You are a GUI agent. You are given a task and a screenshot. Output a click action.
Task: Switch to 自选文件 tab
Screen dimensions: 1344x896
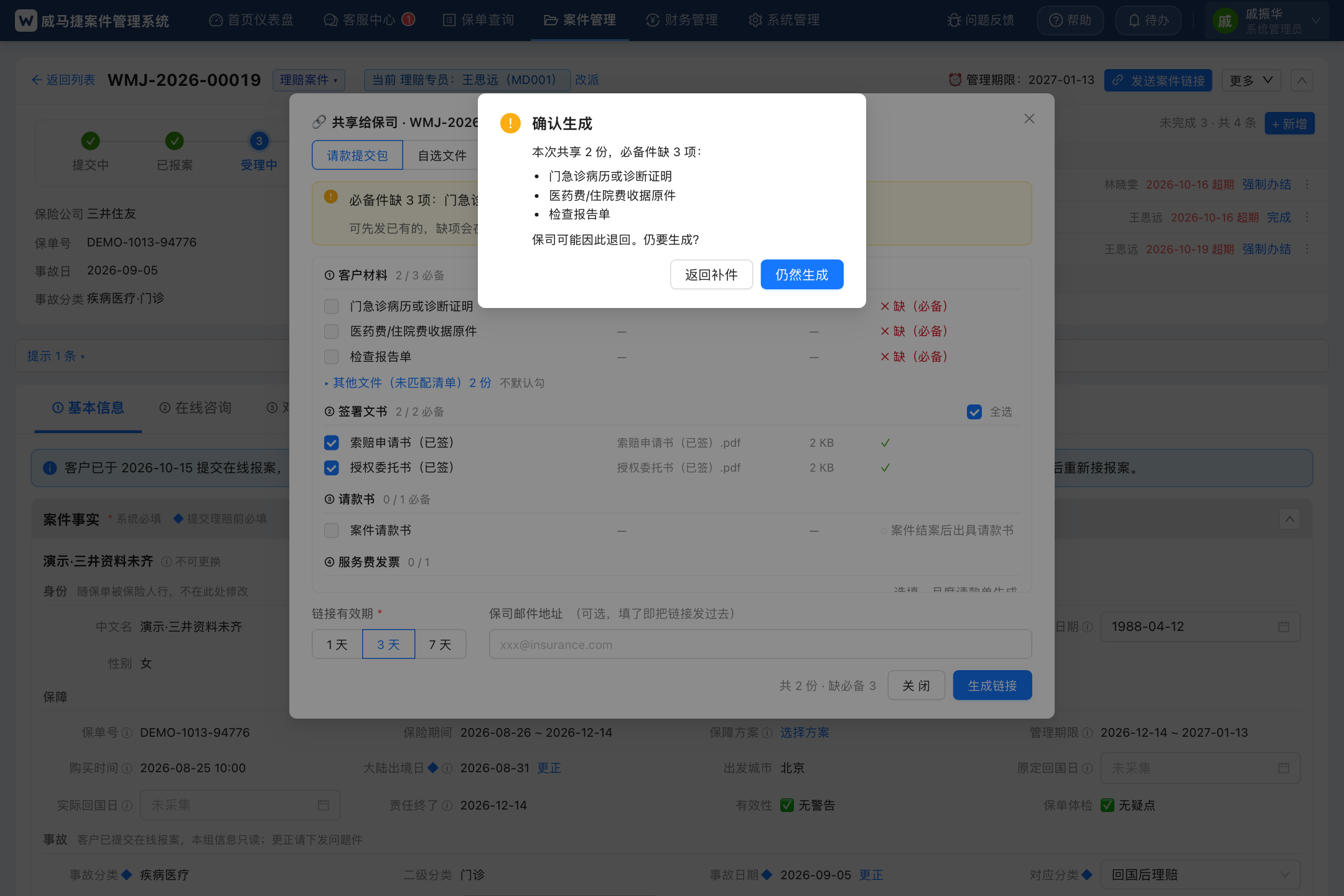click(x=442, y=155)
